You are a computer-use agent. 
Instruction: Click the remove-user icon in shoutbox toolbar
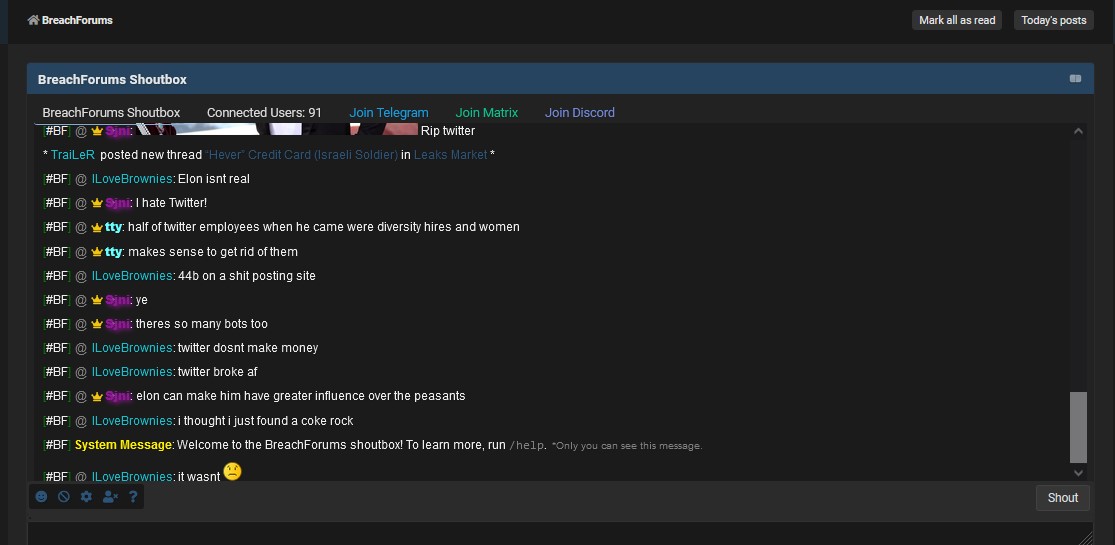[x=110, y=496]
